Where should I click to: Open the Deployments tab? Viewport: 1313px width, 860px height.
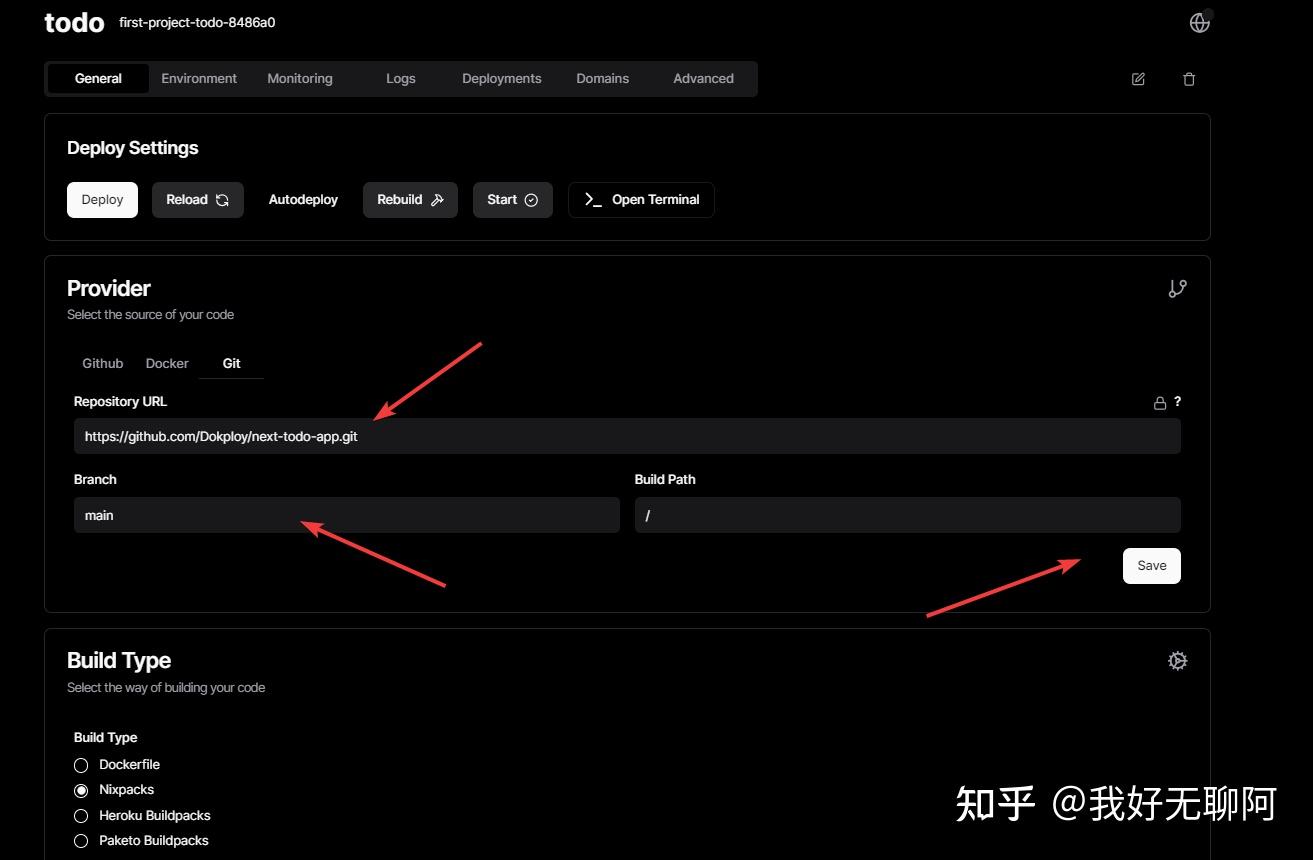point(501,78)
